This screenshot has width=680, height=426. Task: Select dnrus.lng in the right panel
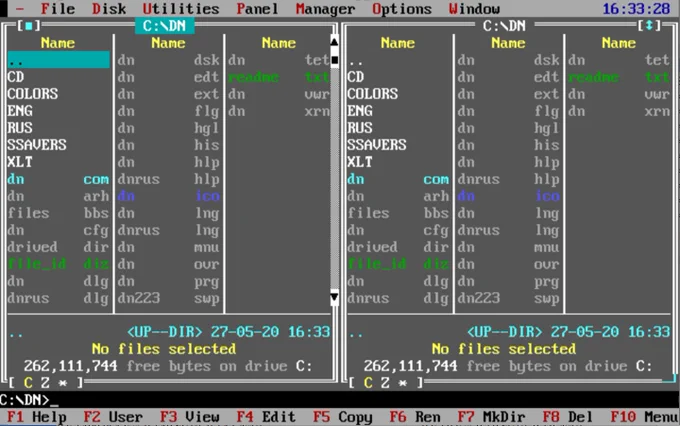tap(509, 230)
